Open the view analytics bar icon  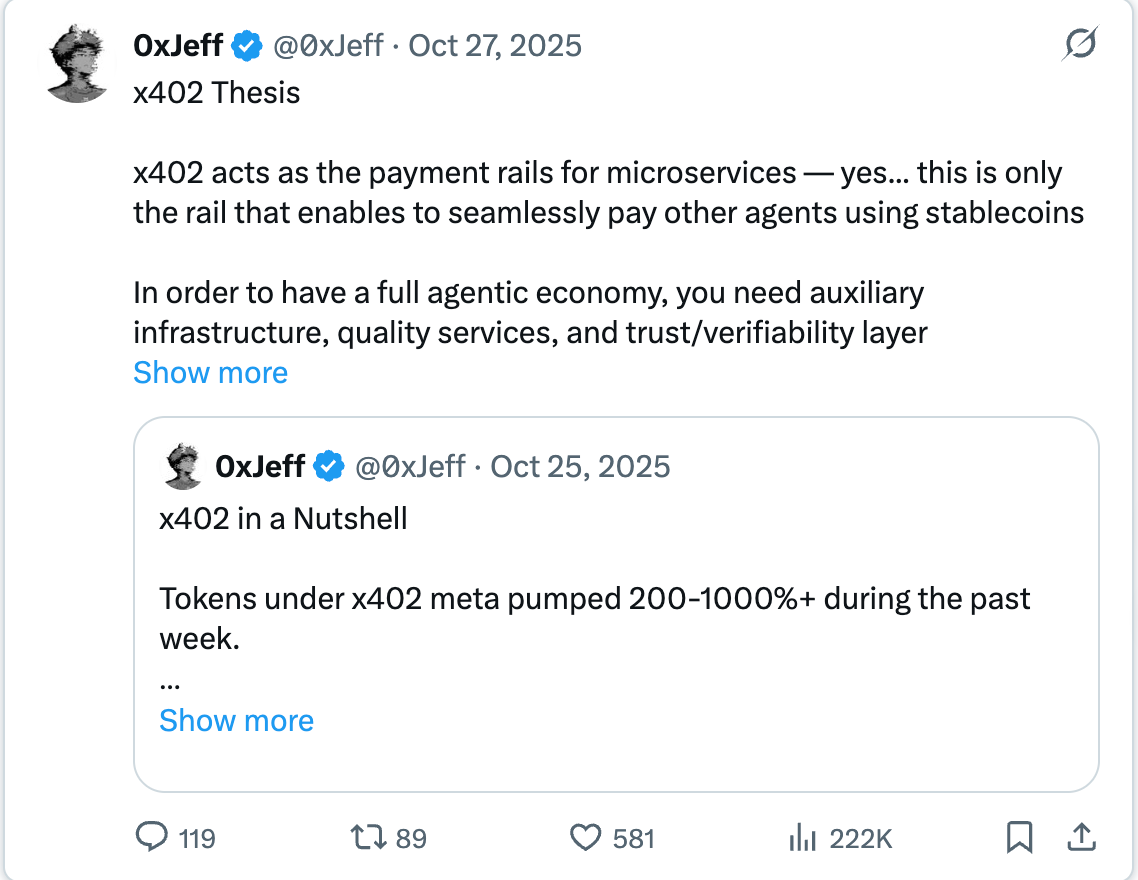[802, 837]
